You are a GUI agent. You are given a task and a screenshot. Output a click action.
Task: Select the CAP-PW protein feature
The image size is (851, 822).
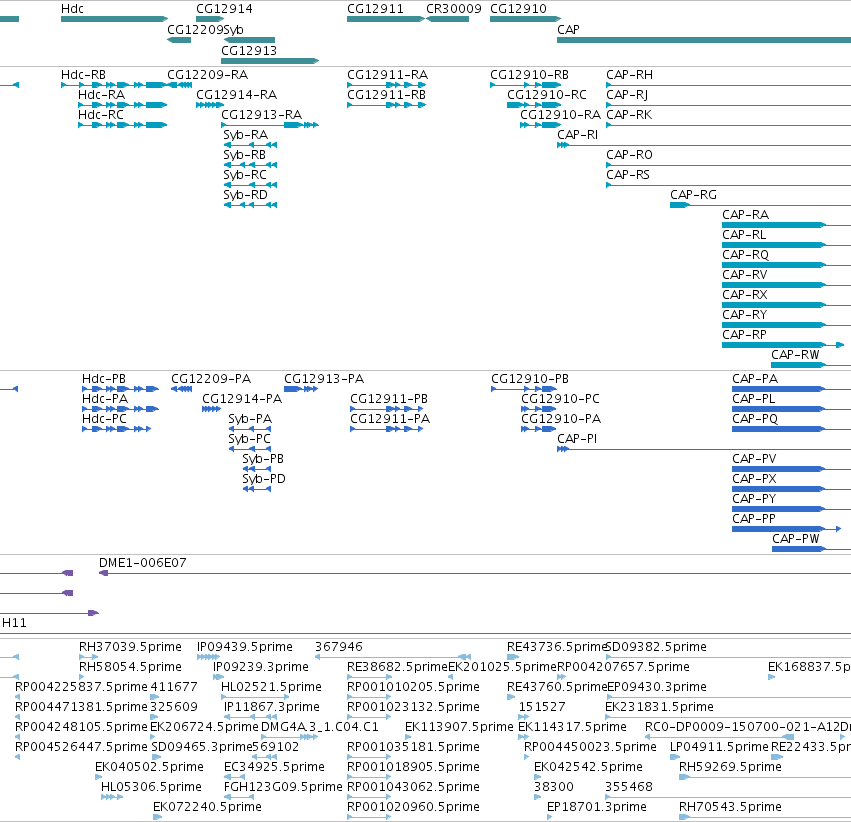coord(811,549)
